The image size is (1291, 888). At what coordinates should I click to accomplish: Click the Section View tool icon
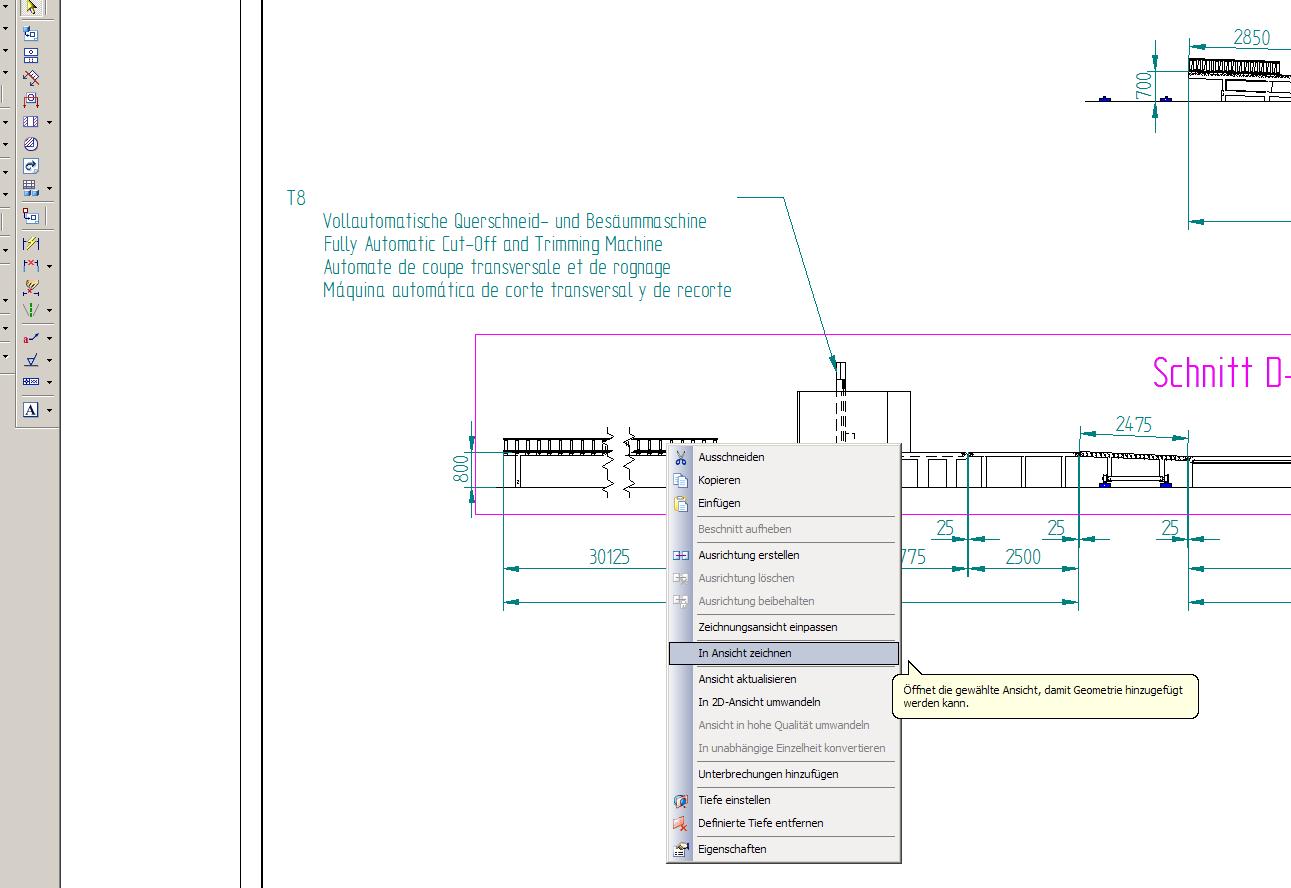31,121
